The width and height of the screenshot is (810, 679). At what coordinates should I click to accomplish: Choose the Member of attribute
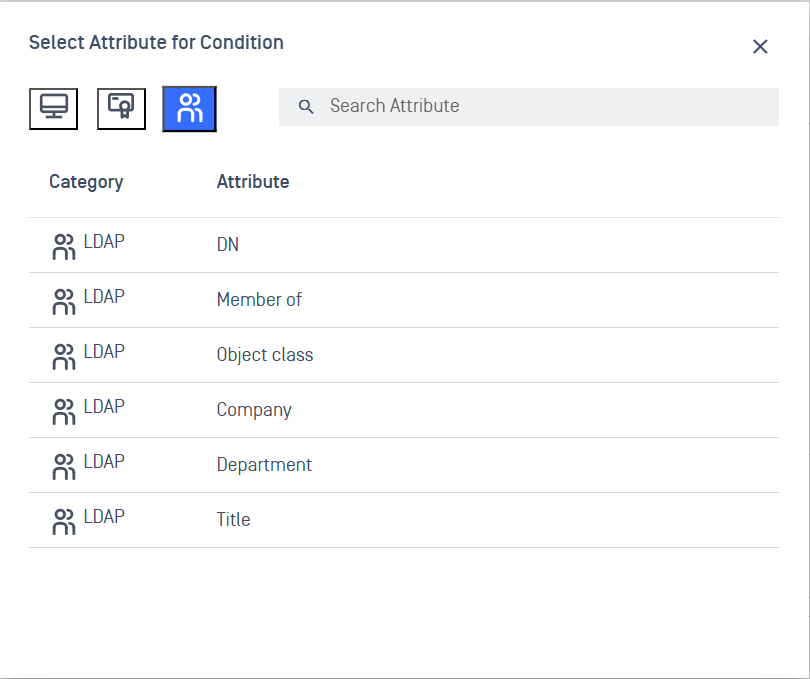259,300
